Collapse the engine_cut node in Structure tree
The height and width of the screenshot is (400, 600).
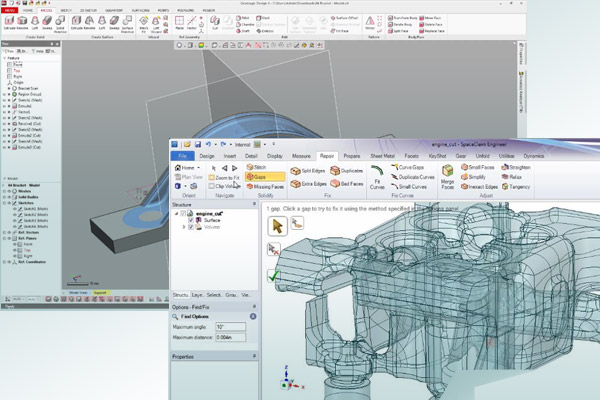pos(176,214)
